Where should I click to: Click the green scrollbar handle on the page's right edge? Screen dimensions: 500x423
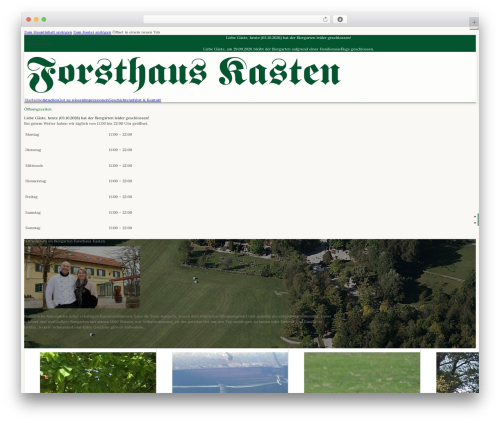[x=478, y=220]
